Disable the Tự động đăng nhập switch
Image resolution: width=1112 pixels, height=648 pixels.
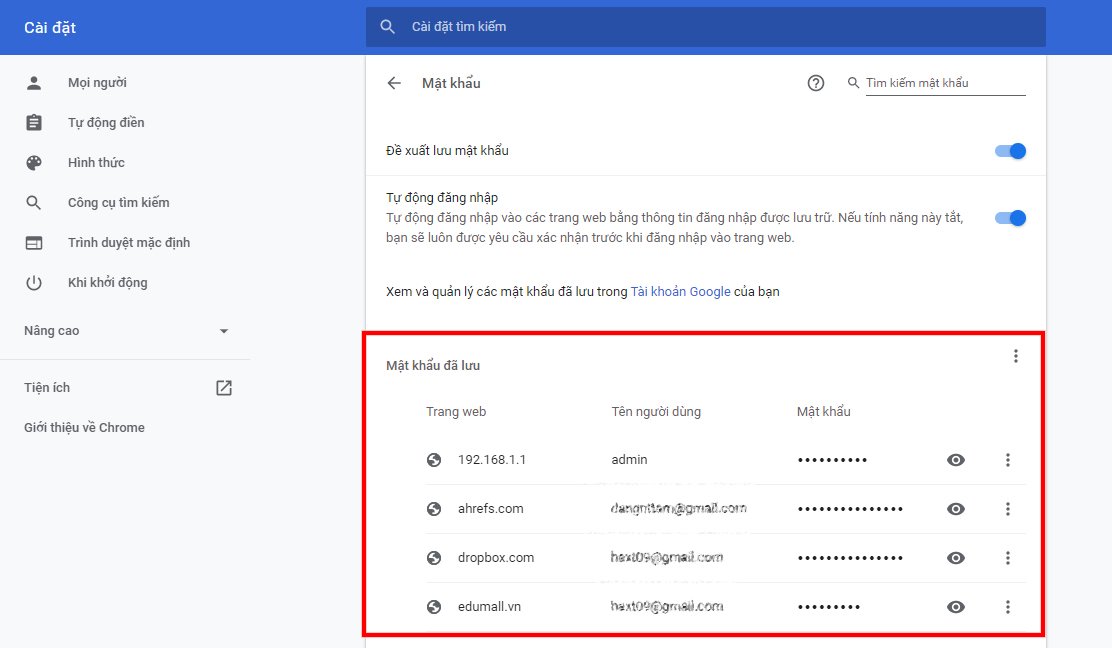coord(1011,218)
